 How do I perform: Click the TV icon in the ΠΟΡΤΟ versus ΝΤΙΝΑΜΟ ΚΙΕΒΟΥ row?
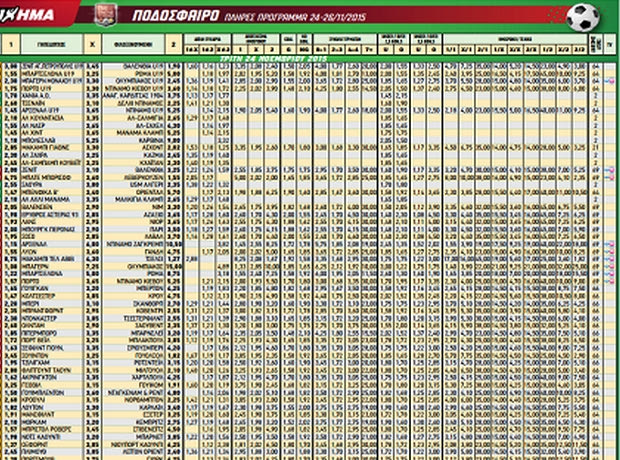609,281
